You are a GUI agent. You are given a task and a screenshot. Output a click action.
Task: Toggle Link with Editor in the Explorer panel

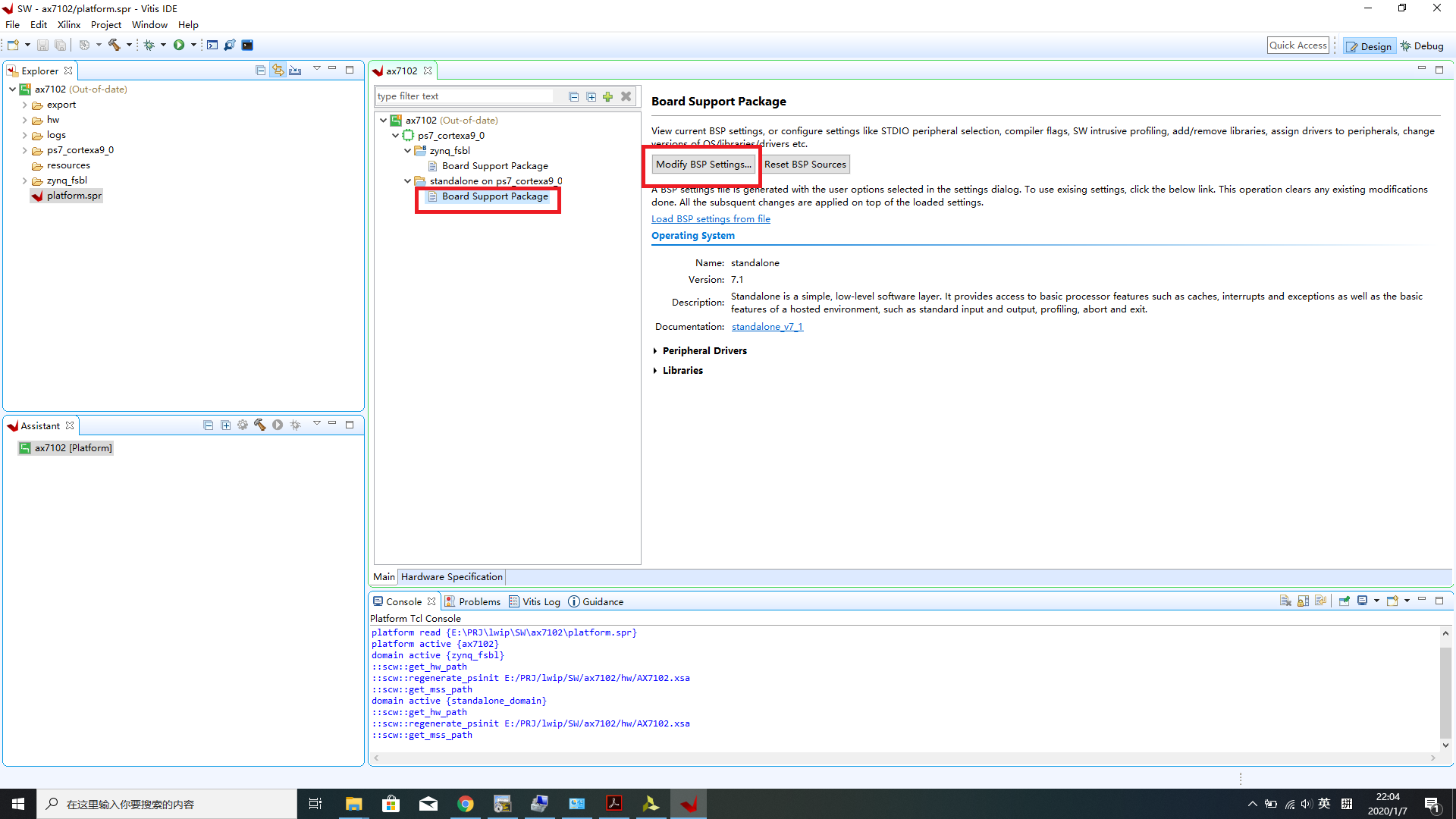coord(278,69)
